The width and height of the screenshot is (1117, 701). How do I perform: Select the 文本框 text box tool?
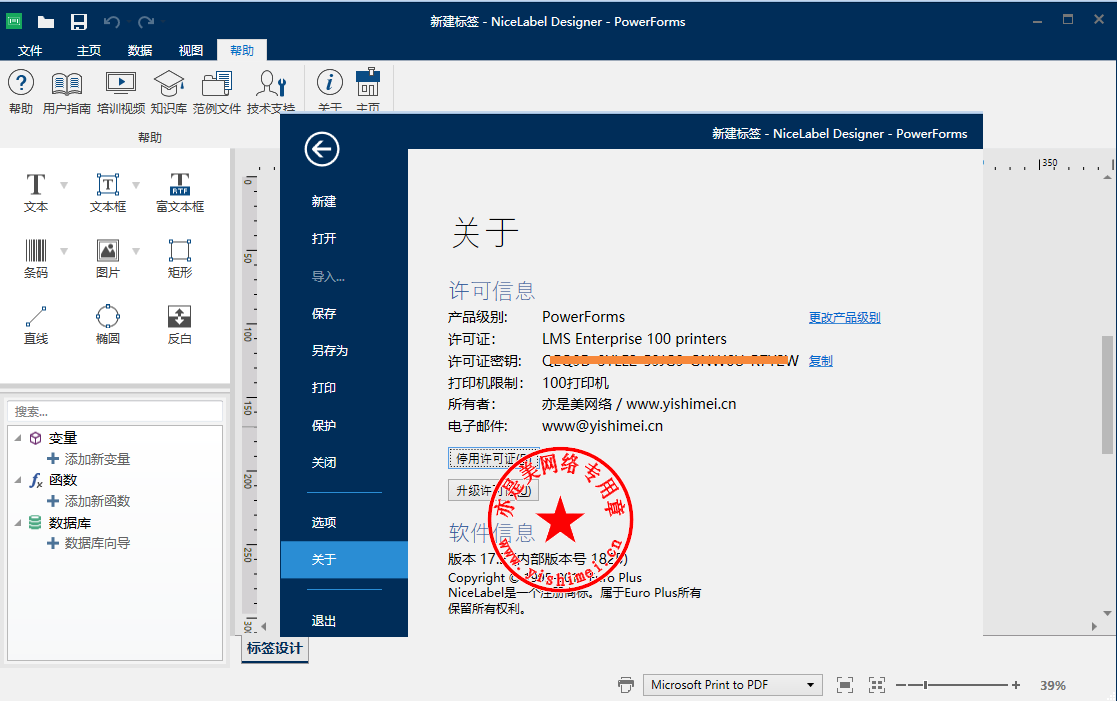[x=108, y=192]
